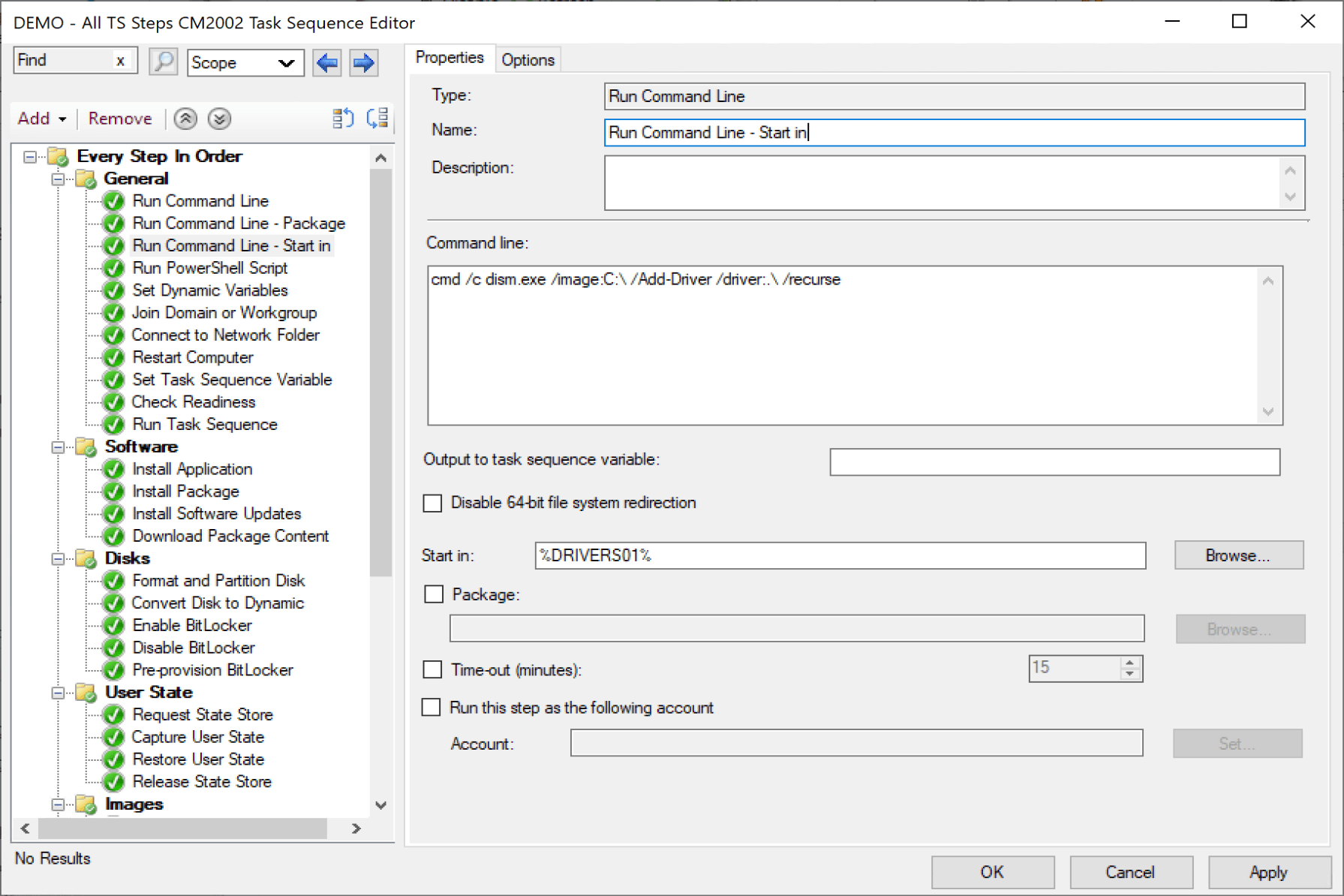Image resolution: width=1344 pixels, height=896 pixels.
Task: Switch to the Properties tab
Action: pyautogui.click(x=449, y=57)
